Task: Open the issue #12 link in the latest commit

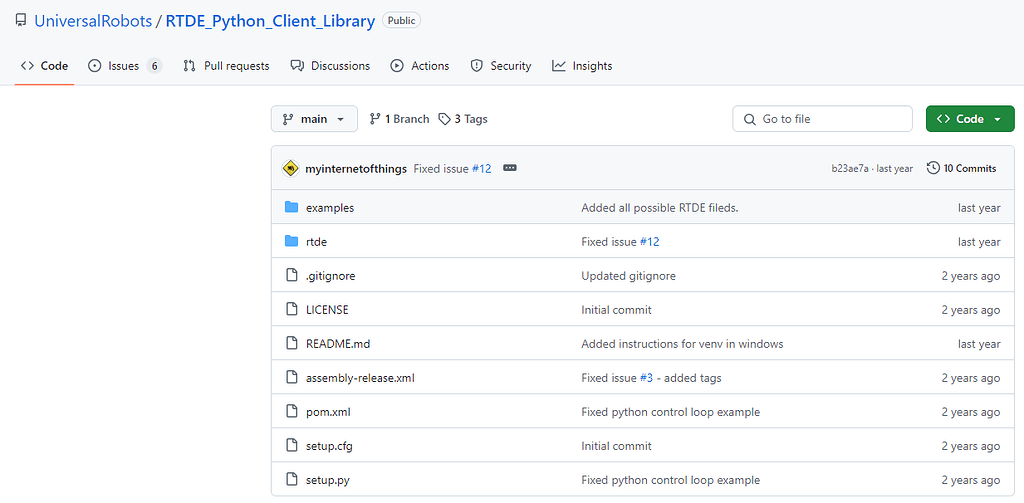Action: [x=481, y=169]
